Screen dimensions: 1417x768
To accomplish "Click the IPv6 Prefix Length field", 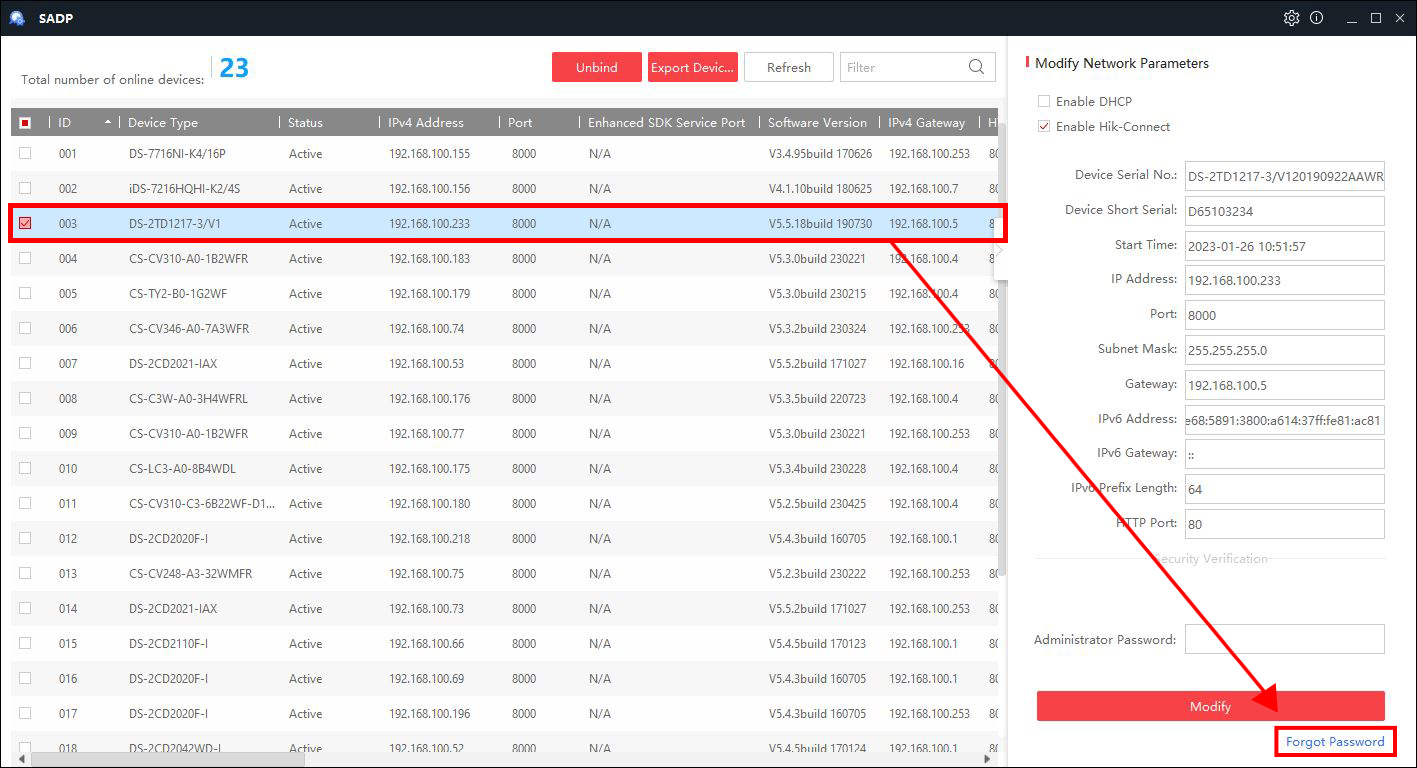I will pos(1284,489).
